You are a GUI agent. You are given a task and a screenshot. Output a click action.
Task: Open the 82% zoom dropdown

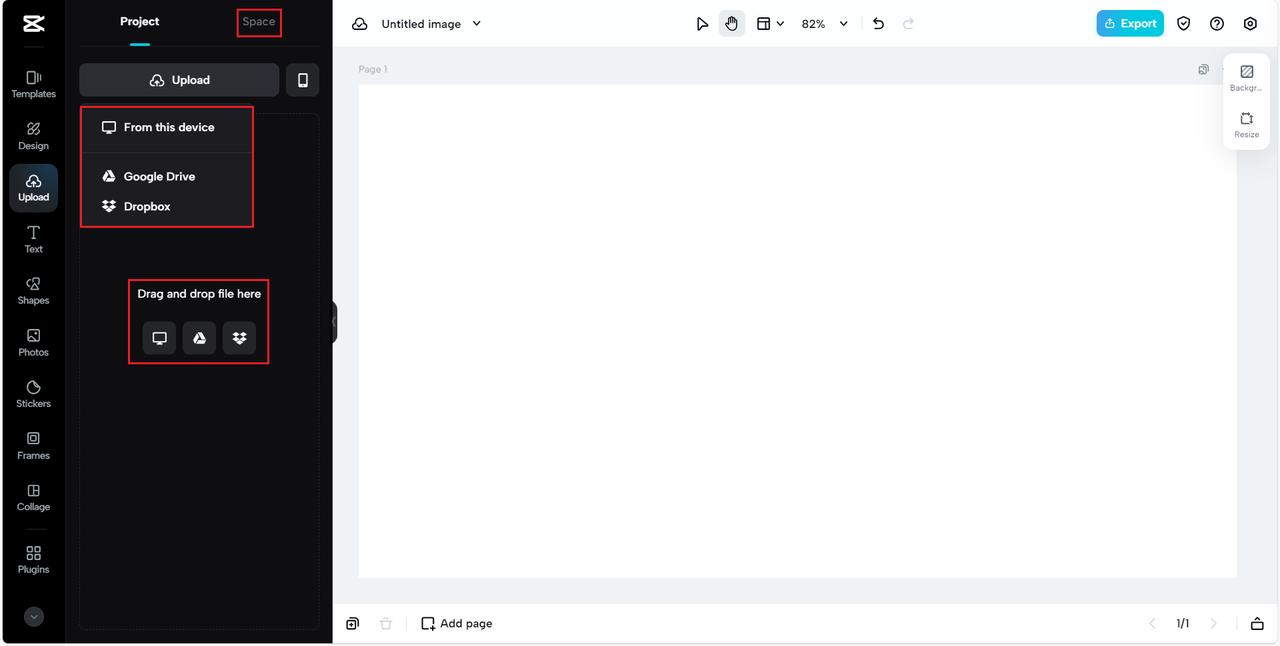(x=824, y=24)
